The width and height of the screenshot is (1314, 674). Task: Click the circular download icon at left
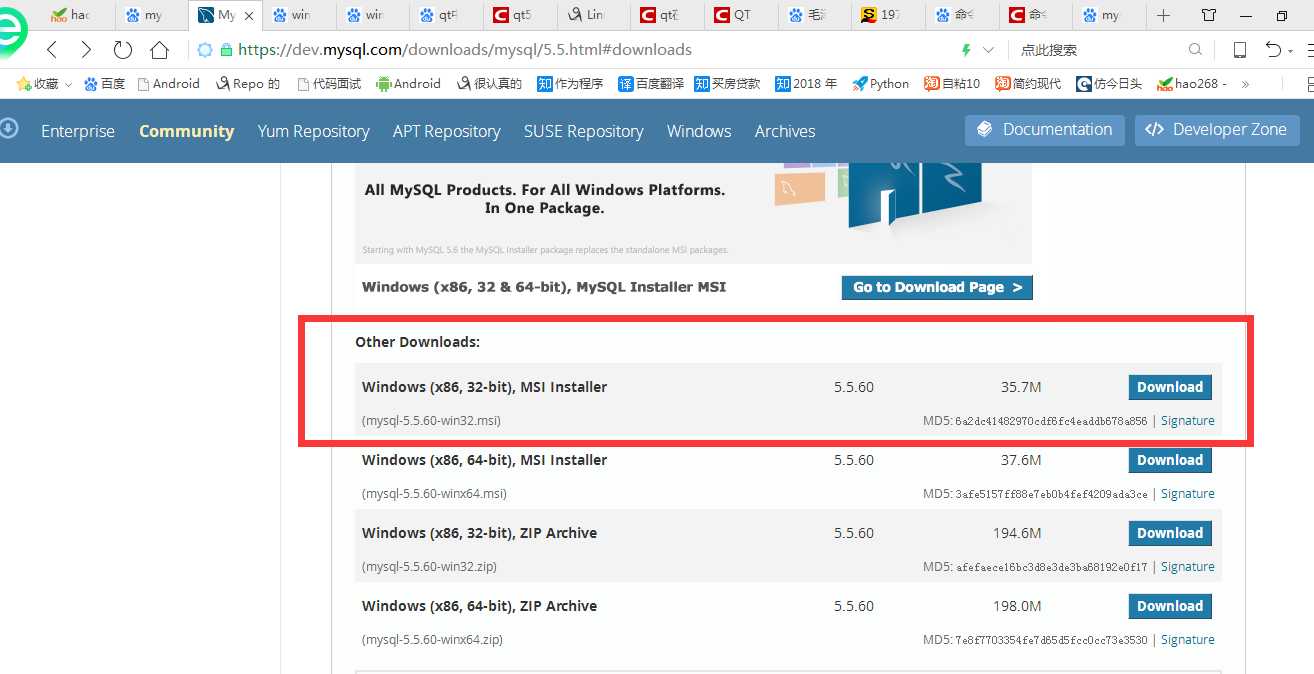[9, 128]
